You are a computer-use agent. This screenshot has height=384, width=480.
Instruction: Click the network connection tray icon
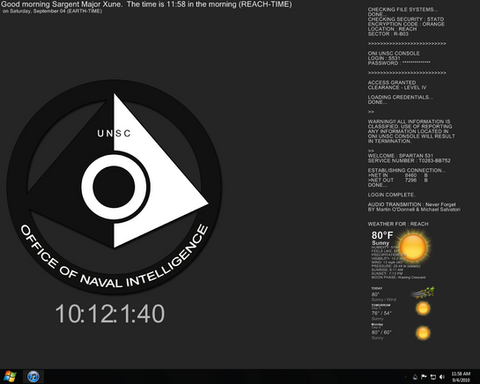[x=433, y=377]
